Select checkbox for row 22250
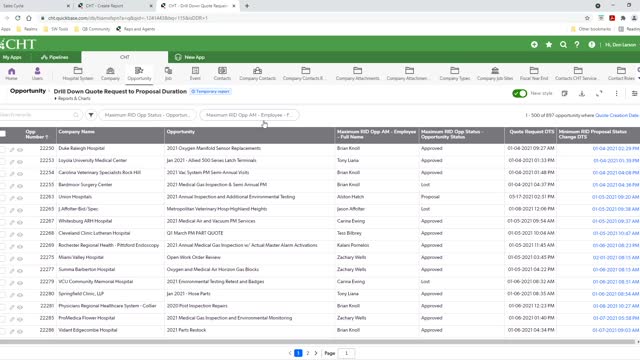 2,149
